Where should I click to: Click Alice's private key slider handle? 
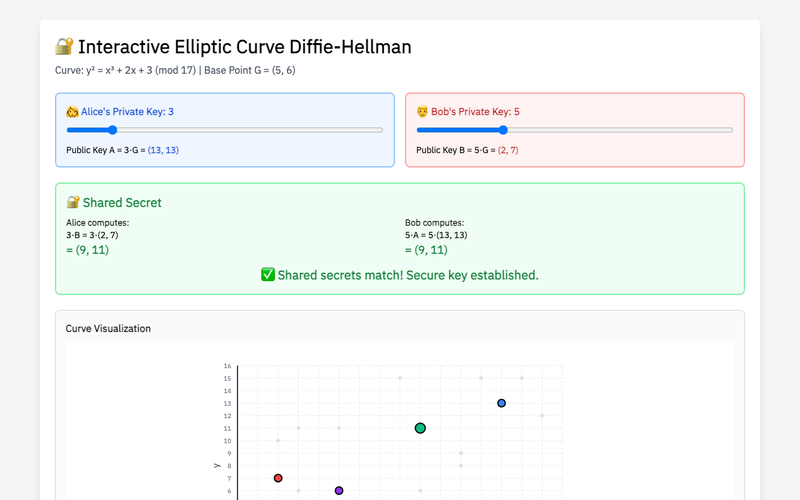click(113, 130)
